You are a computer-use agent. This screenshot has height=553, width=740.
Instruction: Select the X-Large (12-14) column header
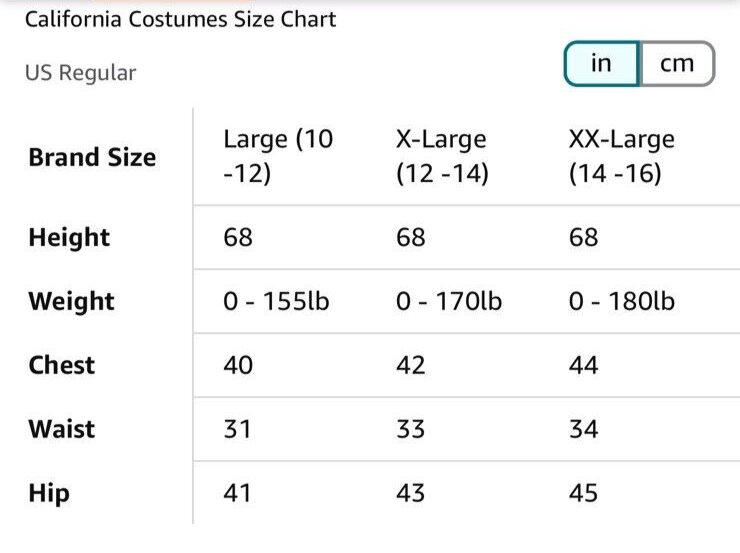pyautogui.click(x=442, y=156)
